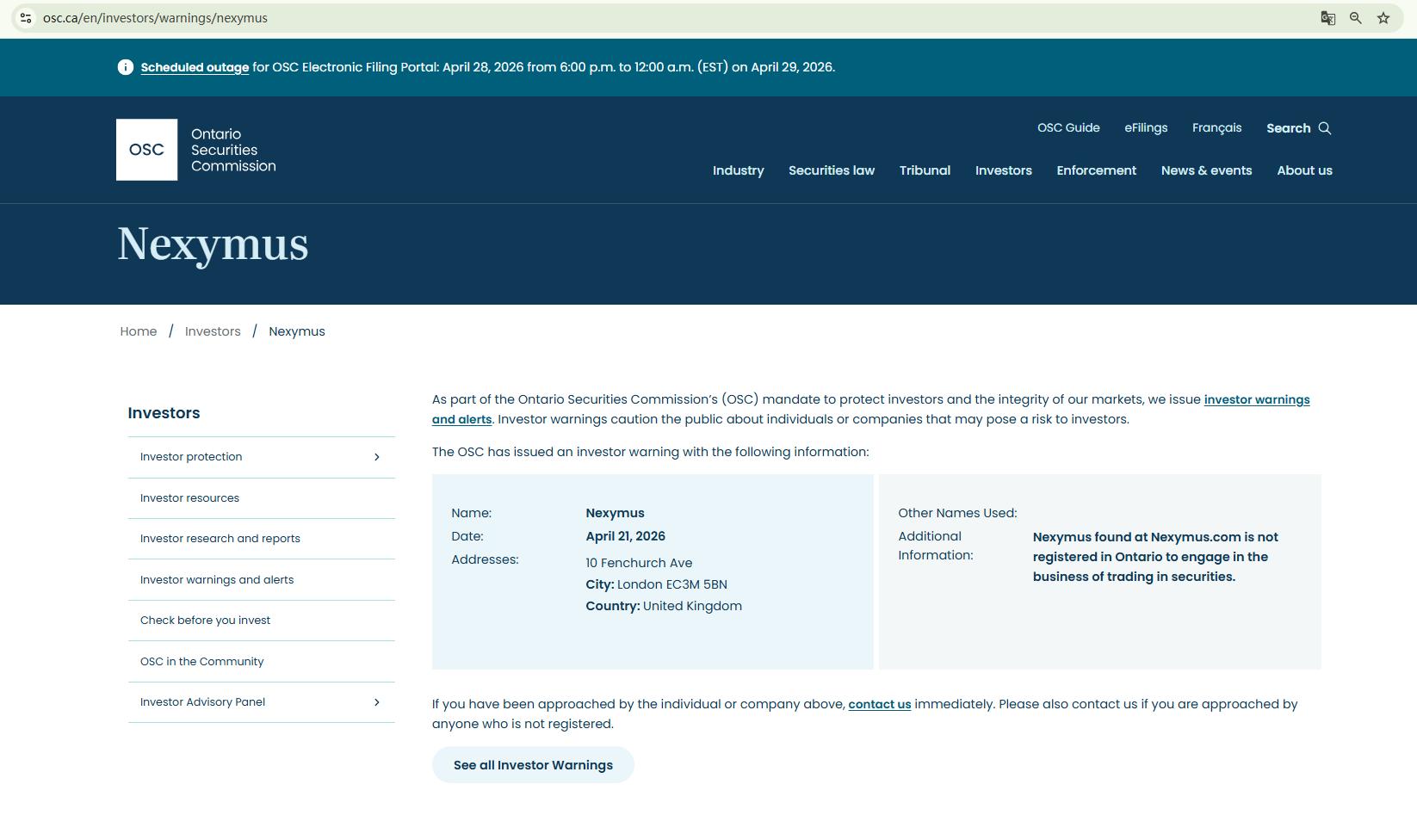This screenshot has width=1417, height=840.
Task: Open Check before you invest sidebar item
Action: click(x=262, y=621)
